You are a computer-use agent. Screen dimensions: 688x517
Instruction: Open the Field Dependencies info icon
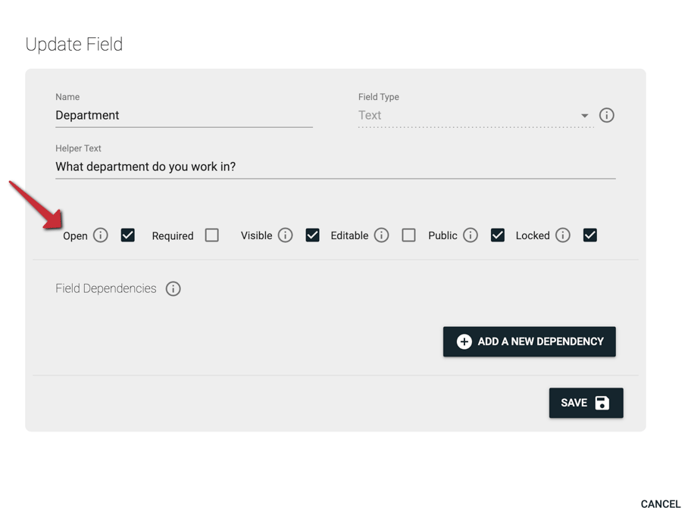173,289
